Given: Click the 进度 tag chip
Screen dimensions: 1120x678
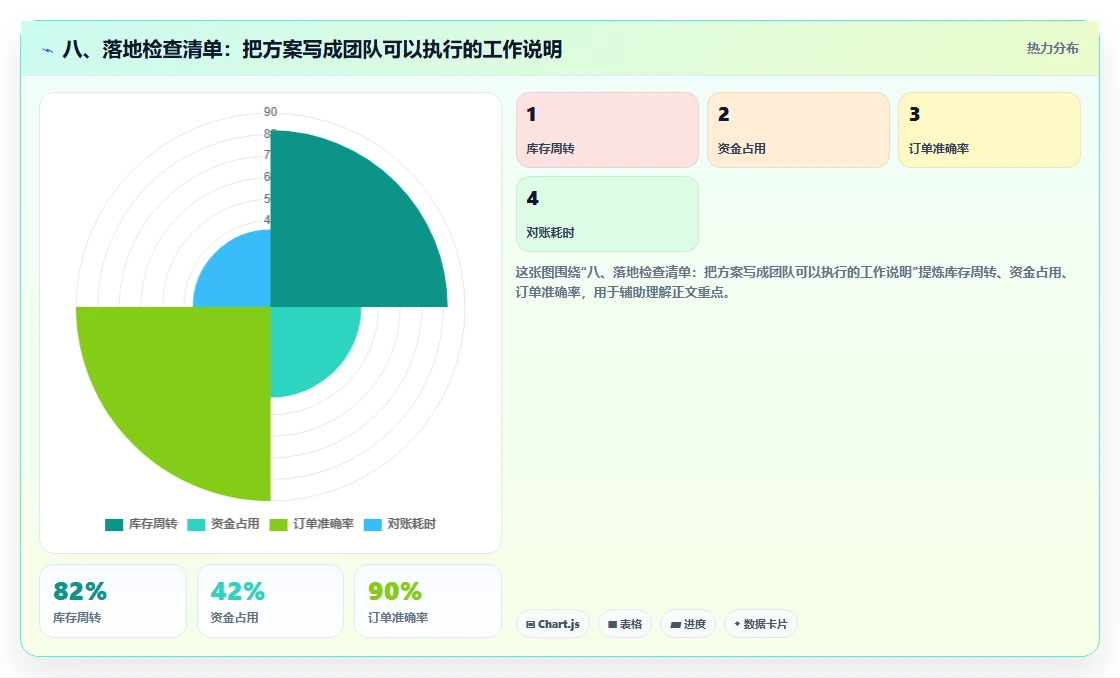Looking at the screenshot, I should pos(688,624).
